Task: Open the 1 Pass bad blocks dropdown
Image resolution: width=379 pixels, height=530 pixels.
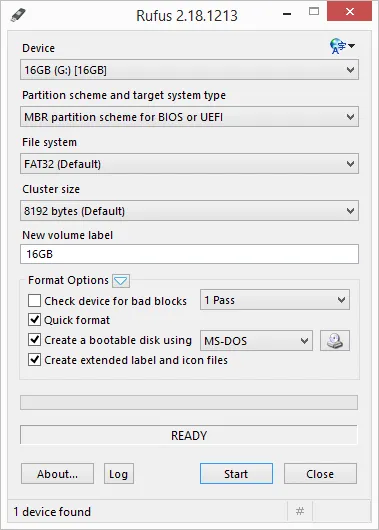Action: (x=275, y=300)
